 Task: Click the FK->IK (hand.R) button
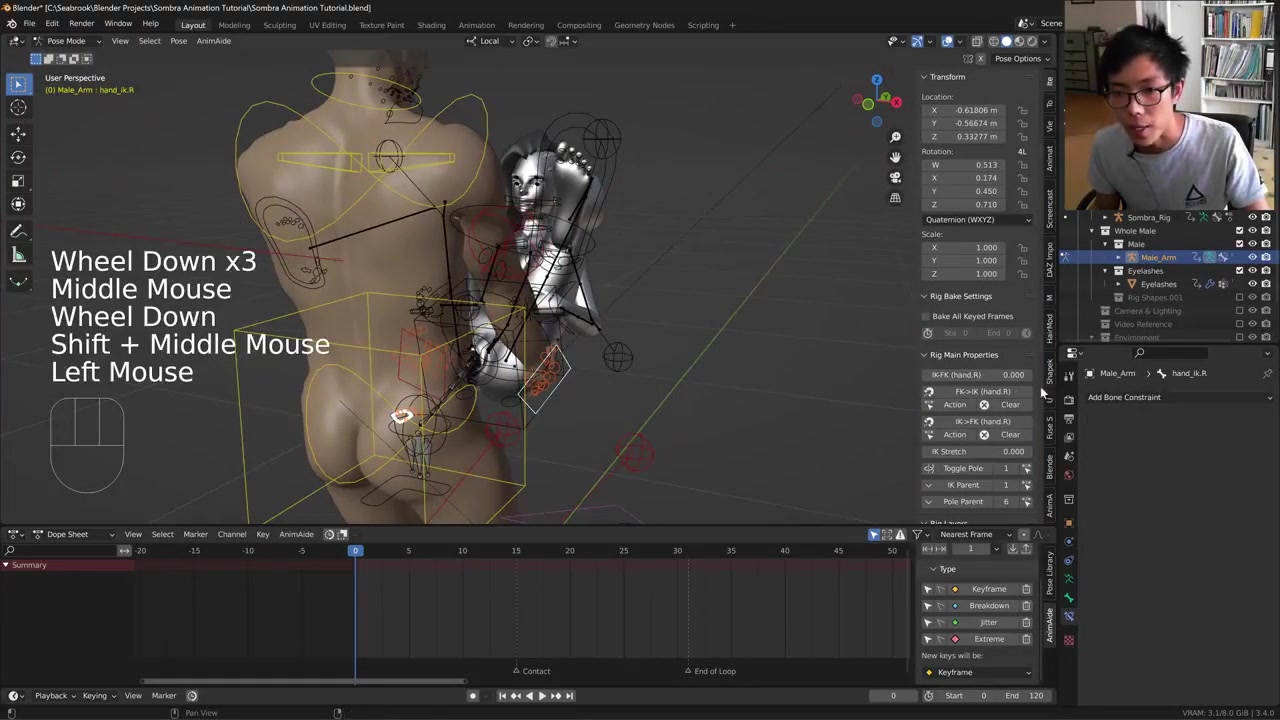coord(981,392)
